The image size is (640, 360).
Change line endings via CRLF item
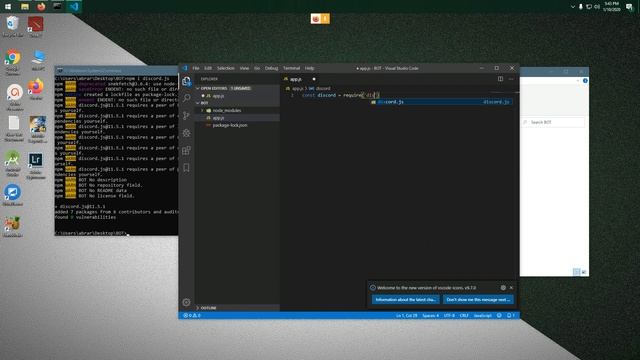click(464, 316)
